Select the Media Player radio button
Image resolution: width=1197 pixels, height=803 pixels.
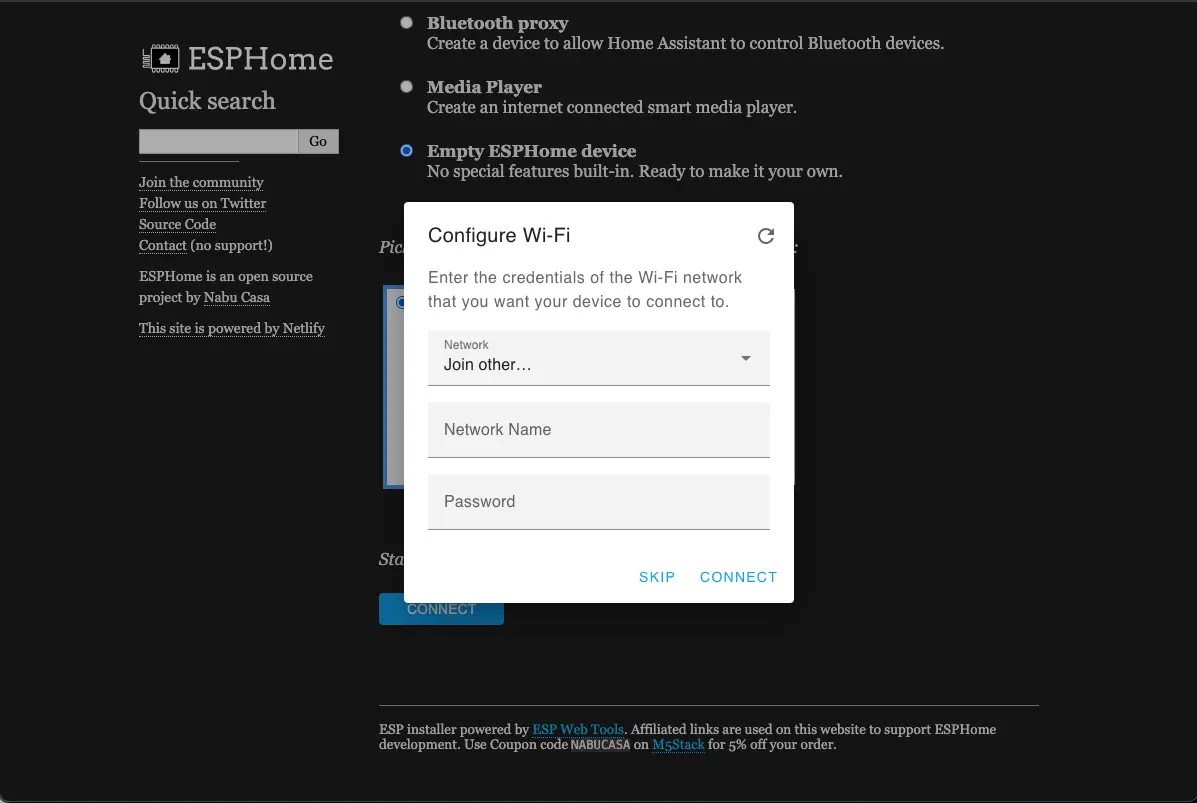point(407,87)
